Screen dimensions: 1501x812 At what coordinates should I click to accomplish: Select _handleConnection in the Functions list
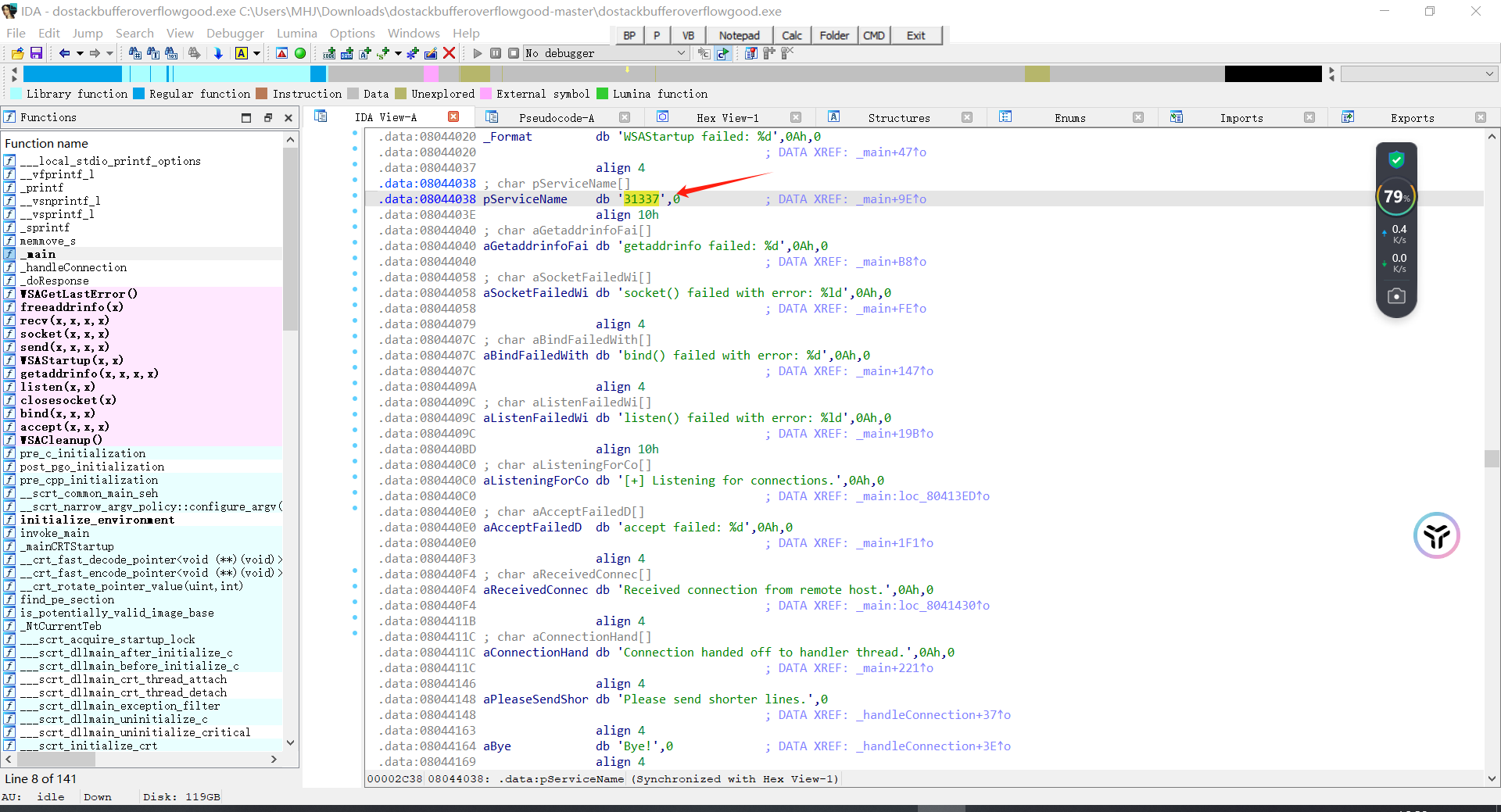point(73,267)
